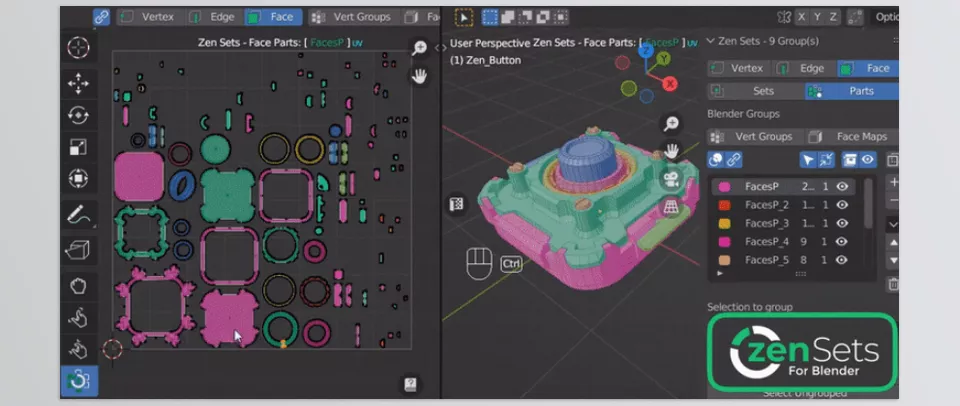Select the Annotate pencil tool
The image size is (960, 406).
tap(78, 215)
